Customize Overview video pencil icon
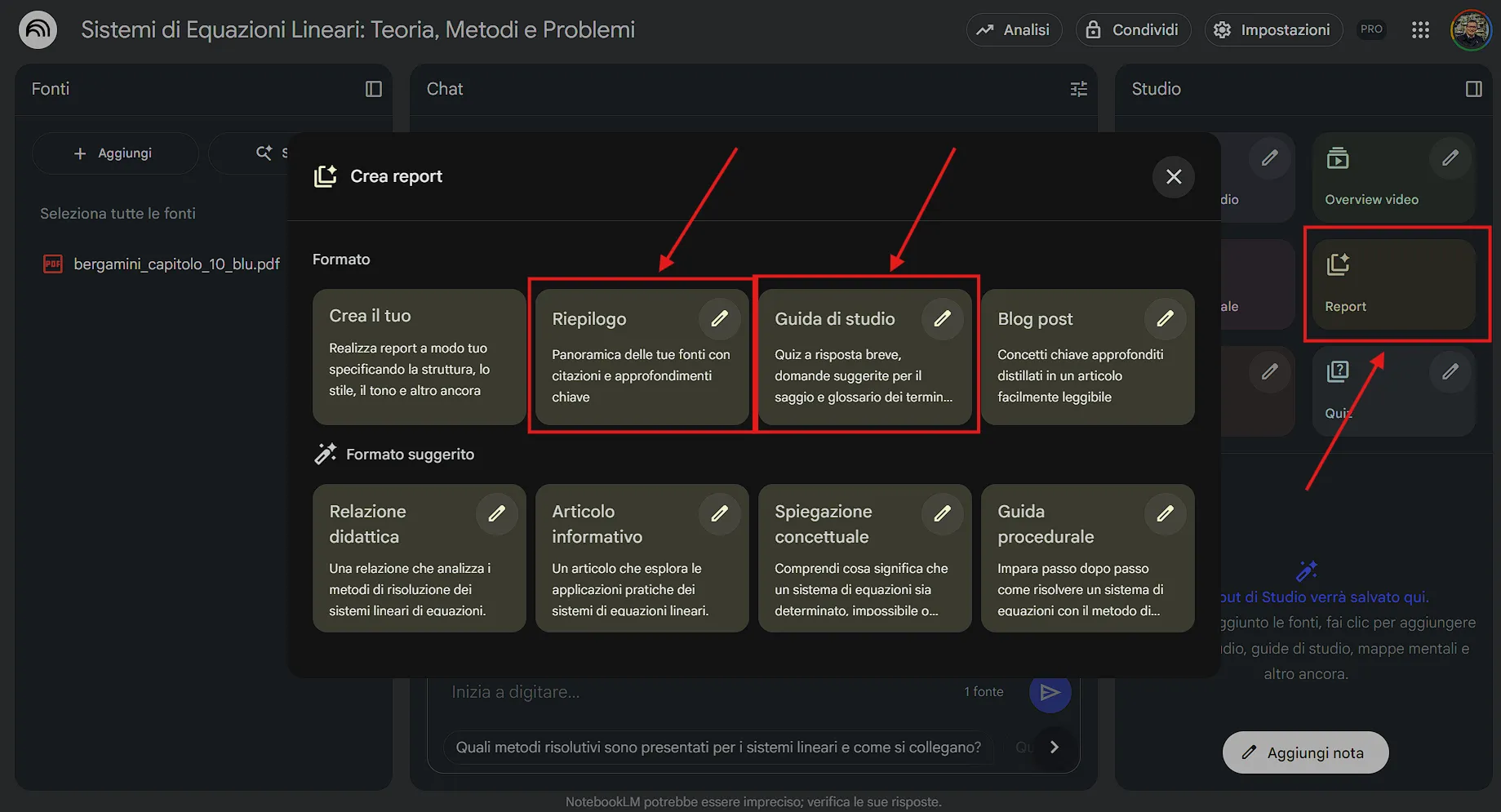 click(x=1450, y=158)
